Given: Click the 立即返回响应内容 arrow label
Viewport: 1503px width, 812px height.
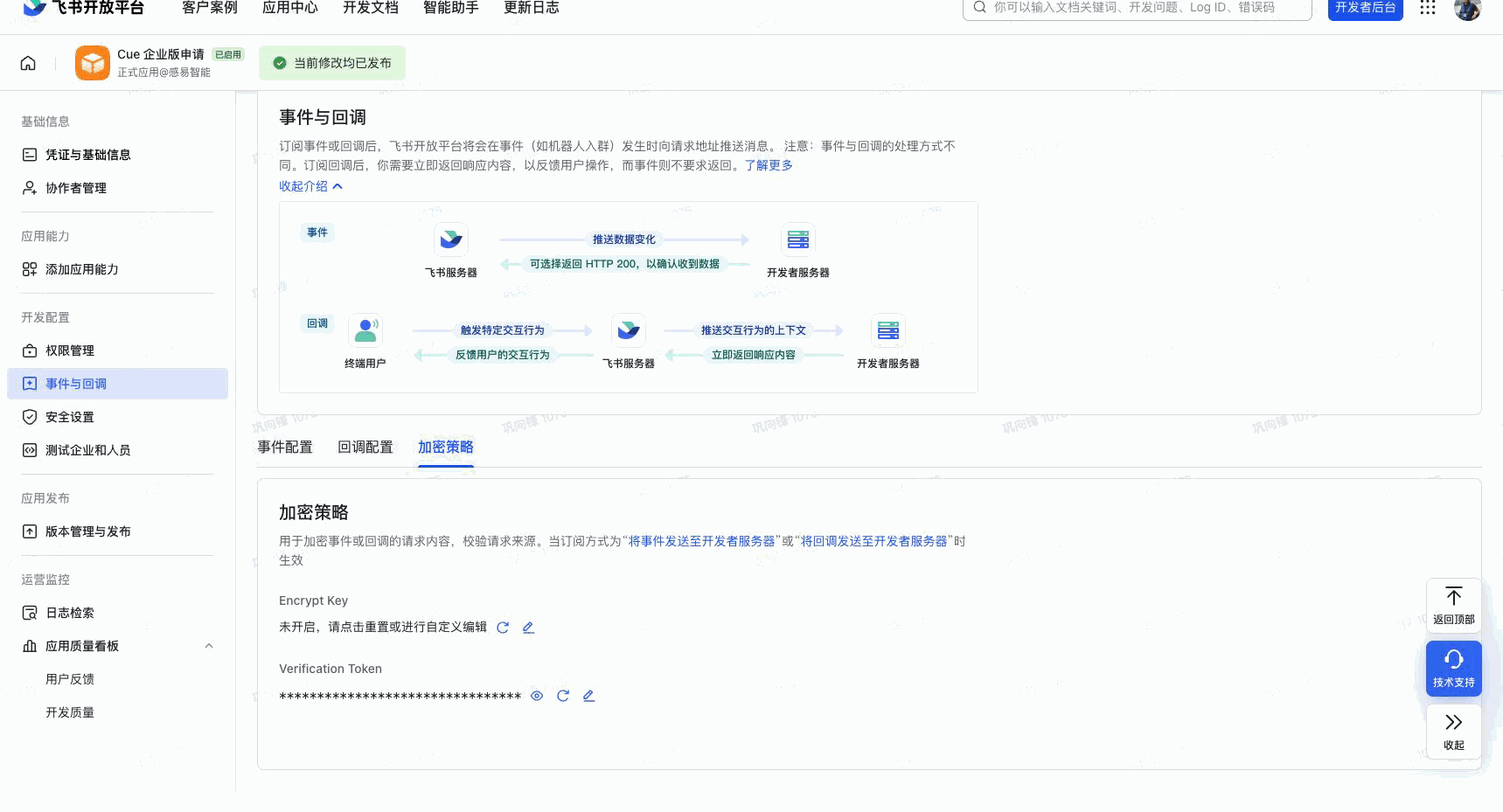Looking at the screenshot, I should [754, 355].
